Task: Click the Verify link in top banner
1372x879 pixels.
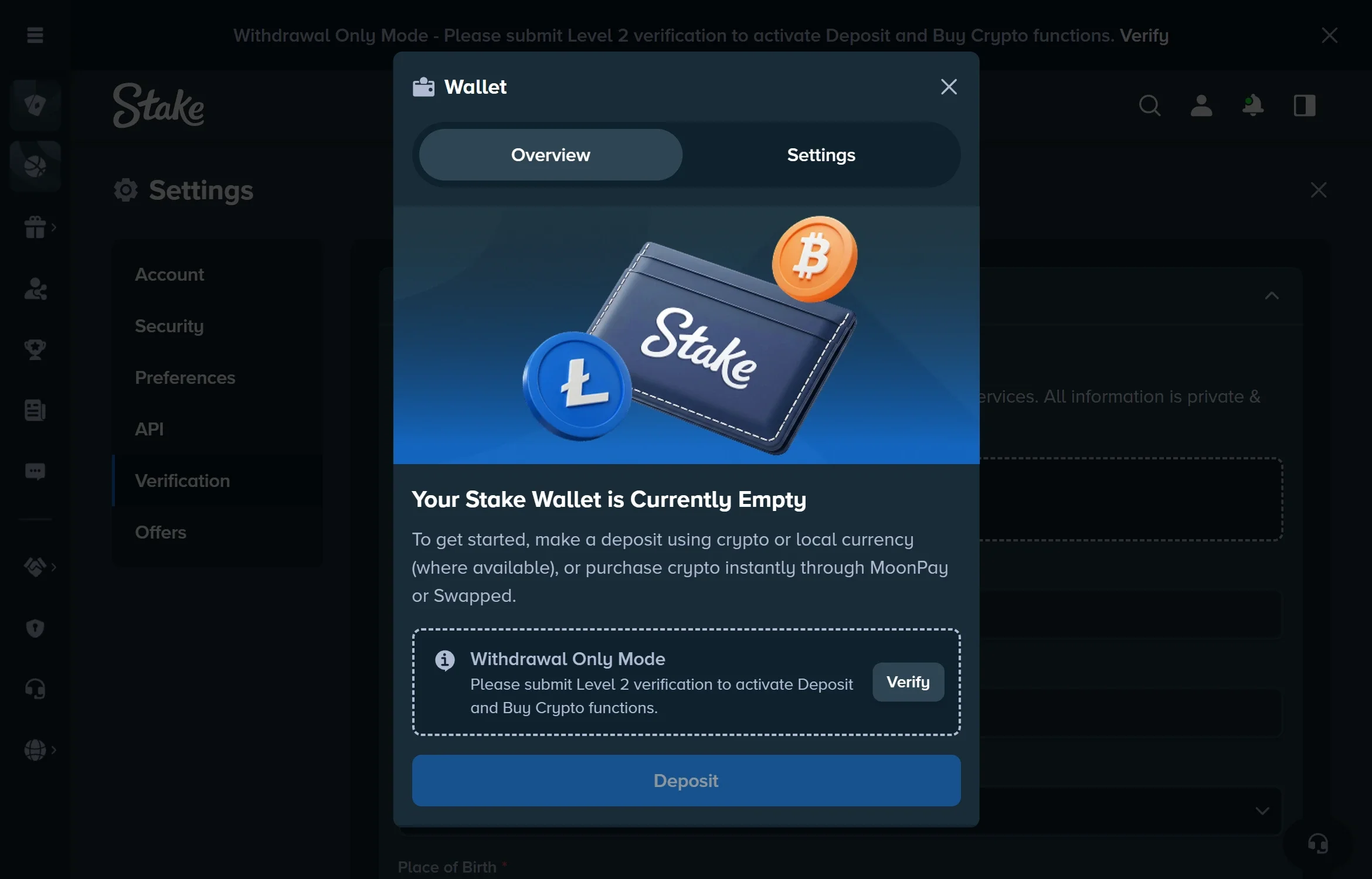Action: 1144,35
